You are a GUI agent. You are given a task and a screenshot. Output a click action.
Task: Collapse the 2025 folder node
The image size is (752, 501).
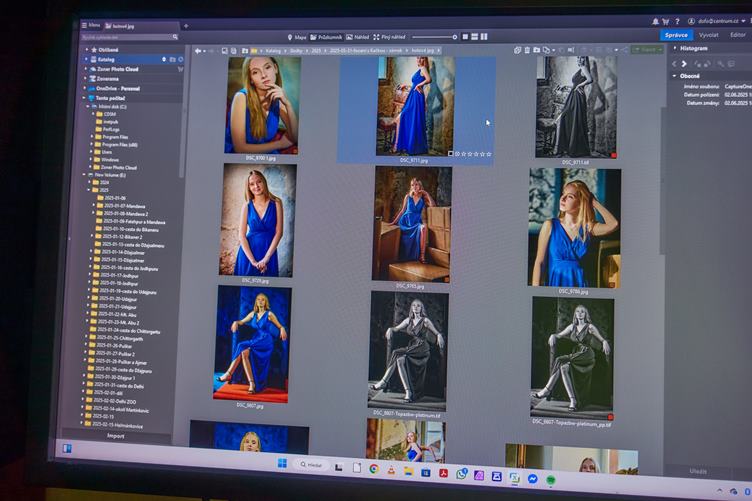tap(89, 190)
